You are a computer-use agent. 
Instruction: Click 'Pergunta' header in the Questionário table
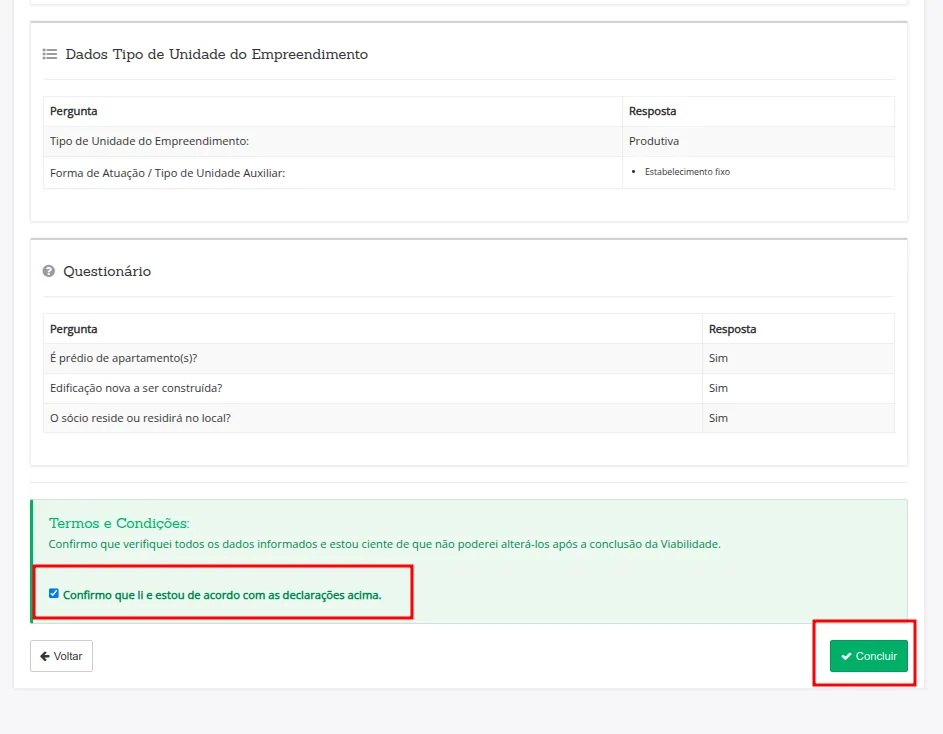73,329
